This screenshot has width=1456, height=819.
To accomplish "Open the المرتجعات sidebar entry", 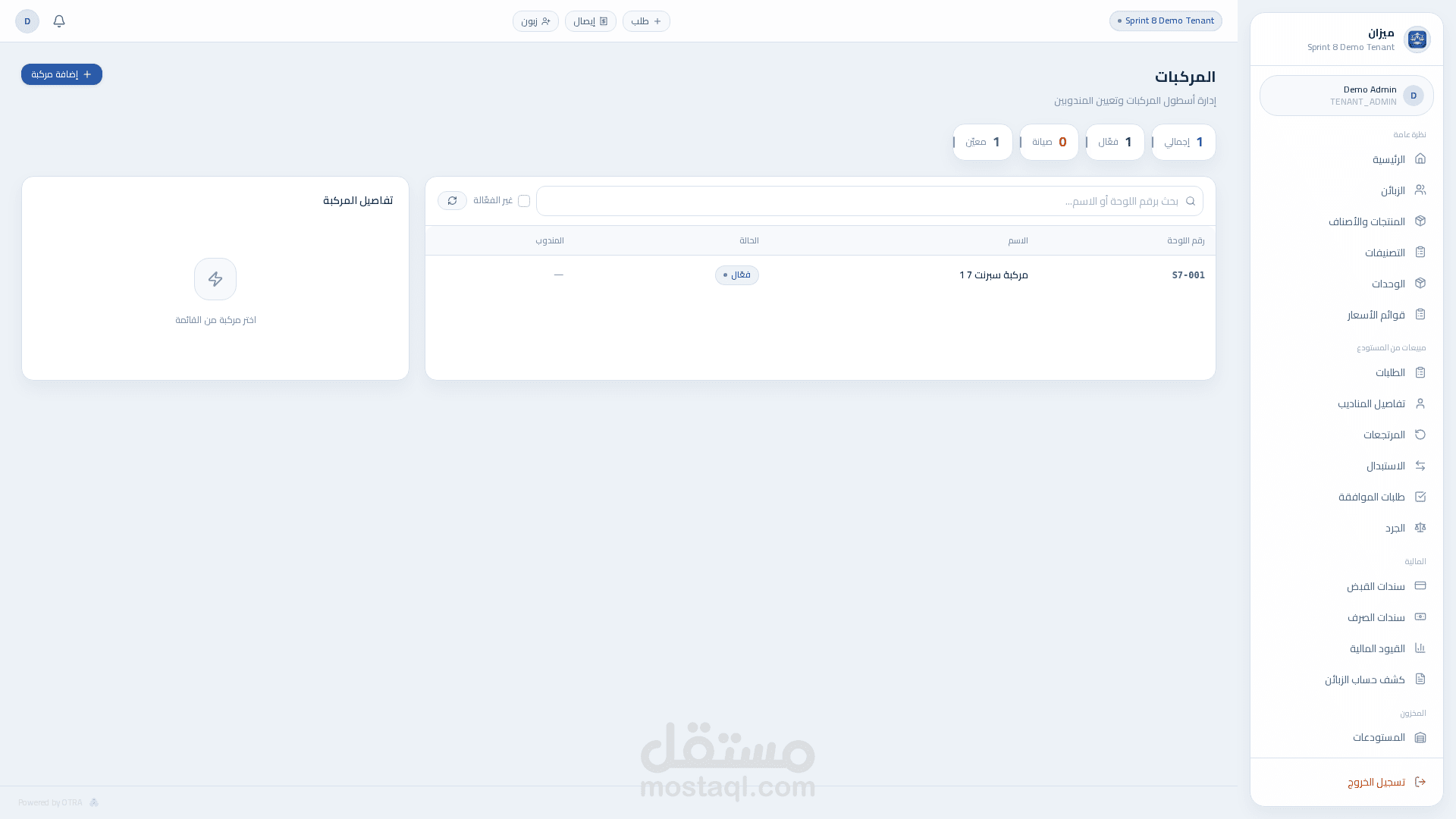I will click(1383, 435).
